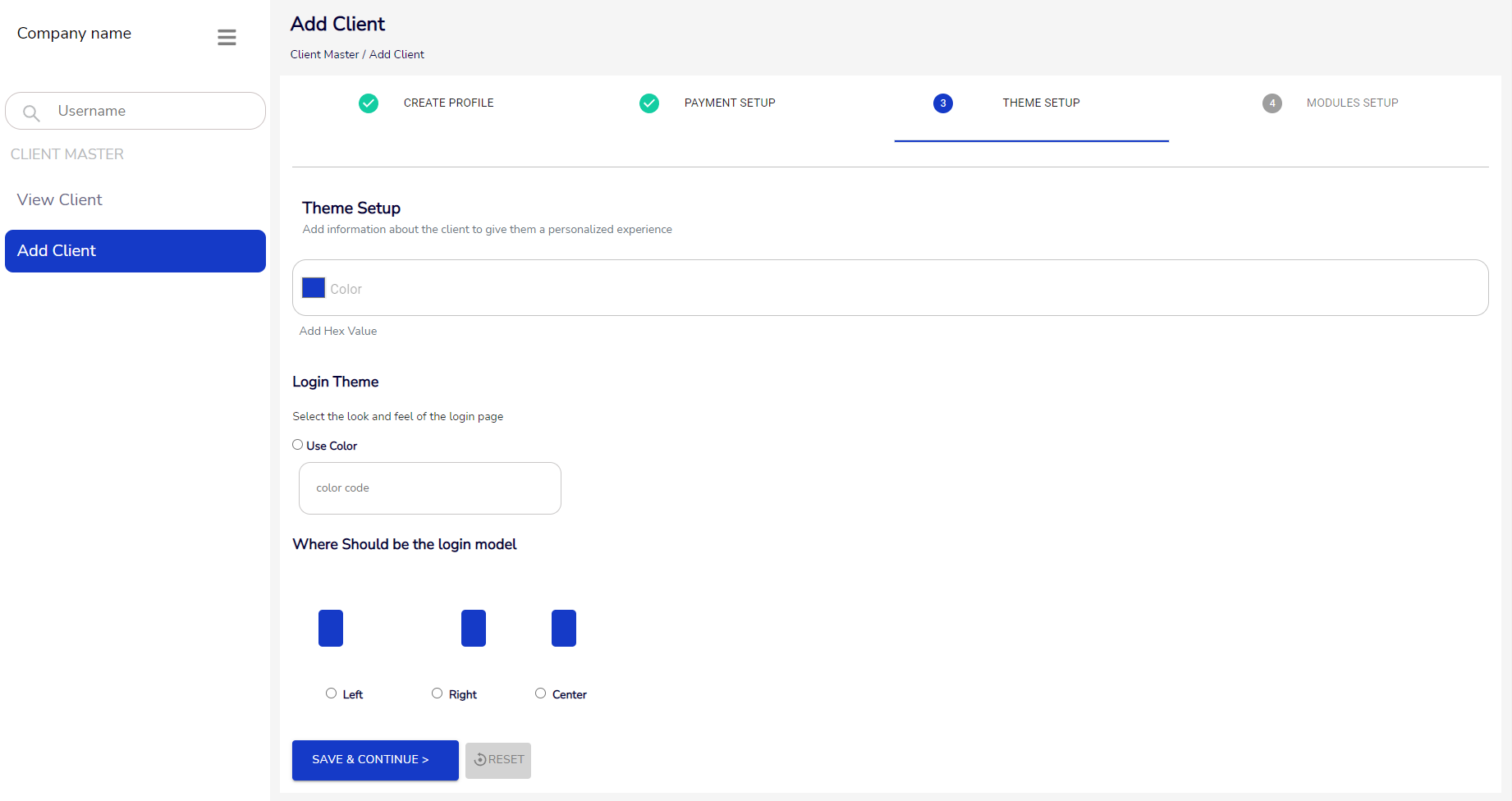
Task: Focus the Username search field
Action: click(x=135, y=111)
